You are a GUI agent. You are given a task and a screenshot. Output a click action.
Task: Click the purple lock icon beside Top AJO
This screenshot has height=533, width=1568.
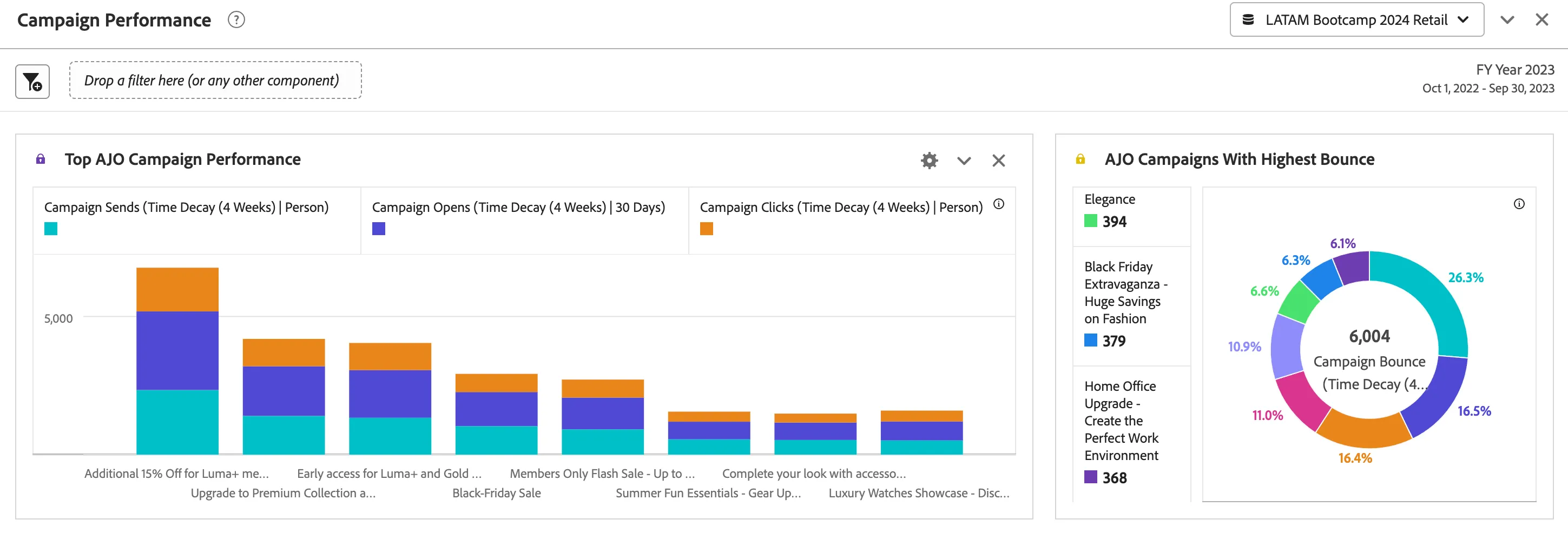tap(41, 159)
